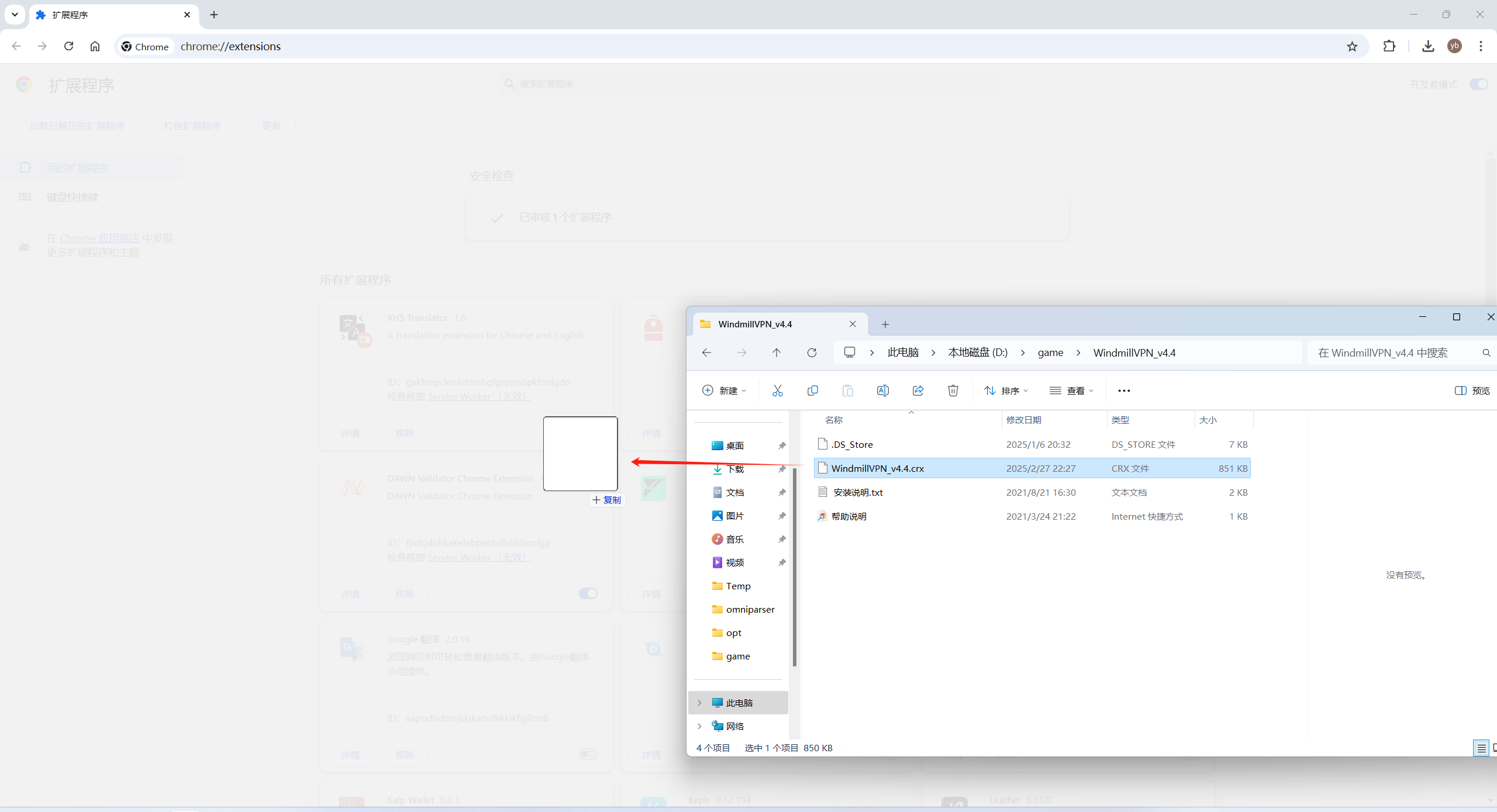Click the Rename icon in Explorer toolbar
Viewport: 1497px width, 812px height.
click(x=882, y=391)
